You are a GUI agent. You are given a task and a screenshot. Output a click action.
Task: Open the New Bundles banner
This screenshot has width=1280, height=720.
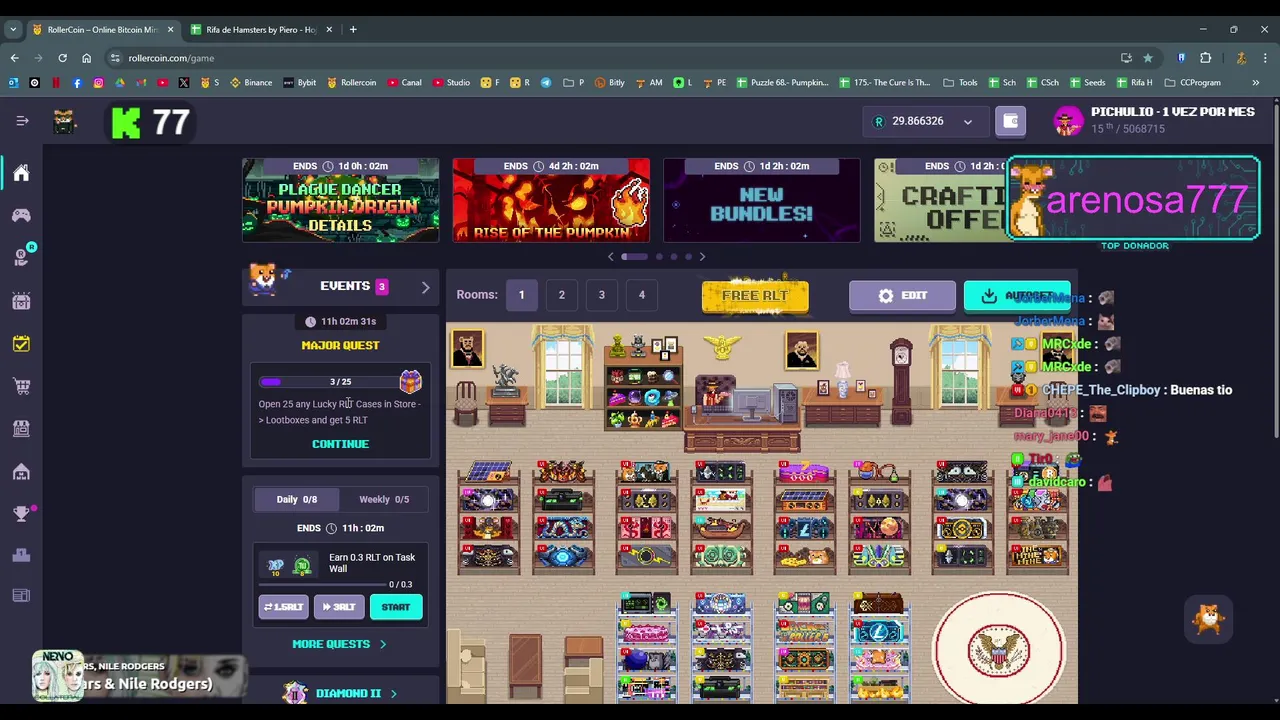click(762, 200)
